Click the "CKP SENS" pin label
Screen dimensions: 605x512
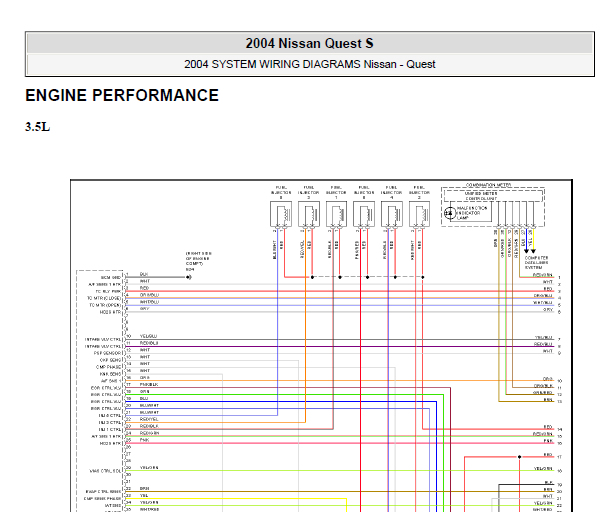click(110, 360)
